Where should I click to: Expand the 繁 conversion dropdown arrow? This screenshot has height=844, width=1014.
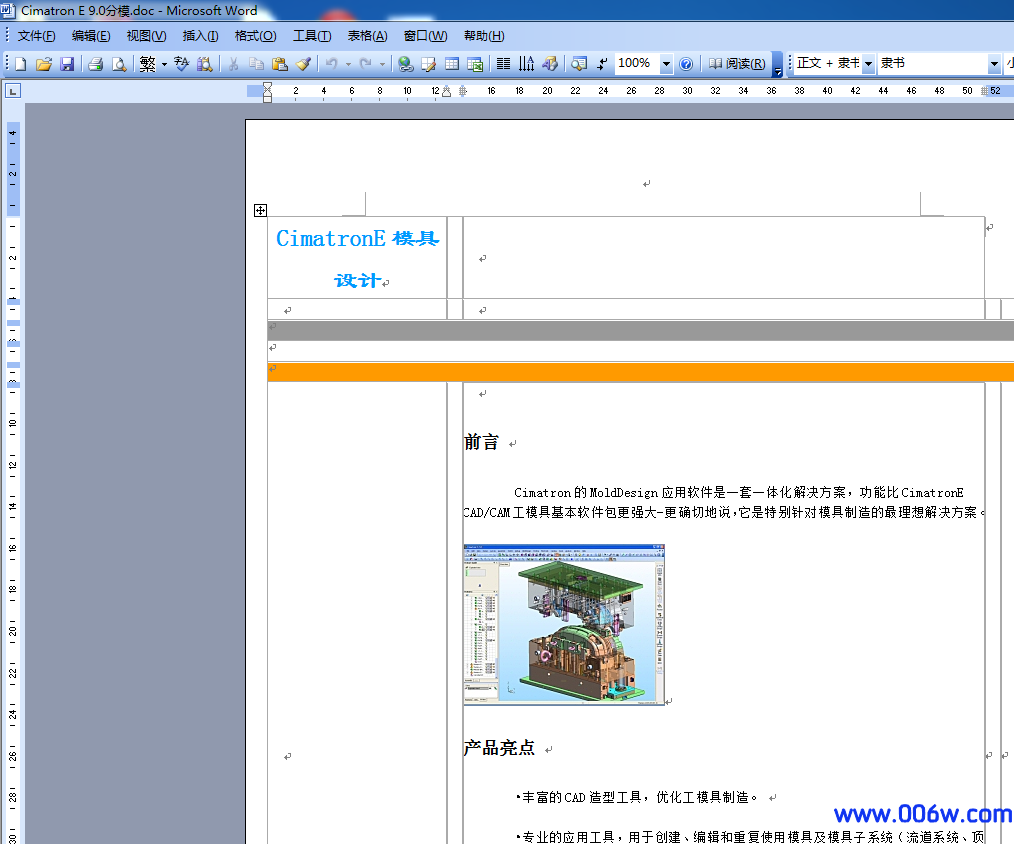(x=164, y=64)
